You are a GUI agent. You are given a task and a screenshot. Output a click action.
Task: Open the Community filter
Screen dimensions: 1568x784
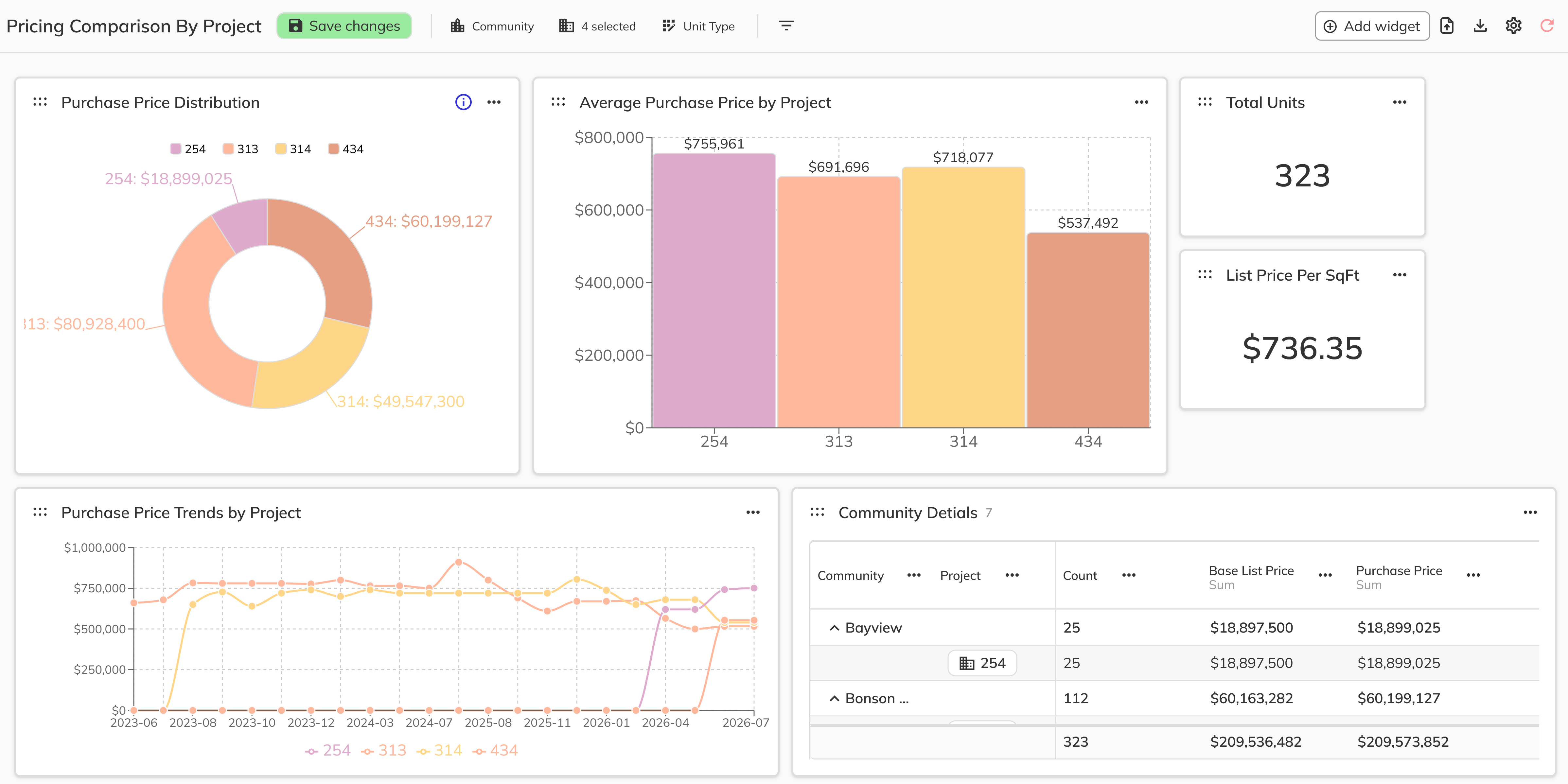coord(492,26)
